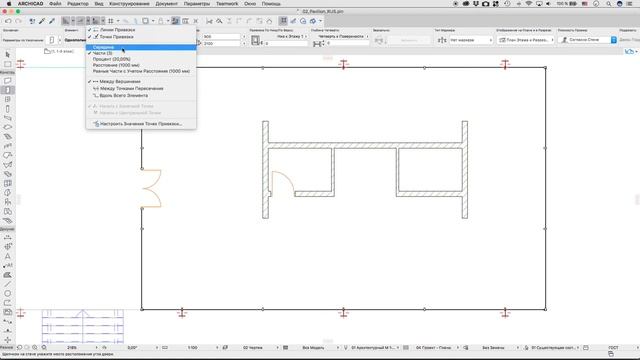Select the Slab tool in the toolbox
The width and height of the screenshot is (640, 360).
click(7, 127)
